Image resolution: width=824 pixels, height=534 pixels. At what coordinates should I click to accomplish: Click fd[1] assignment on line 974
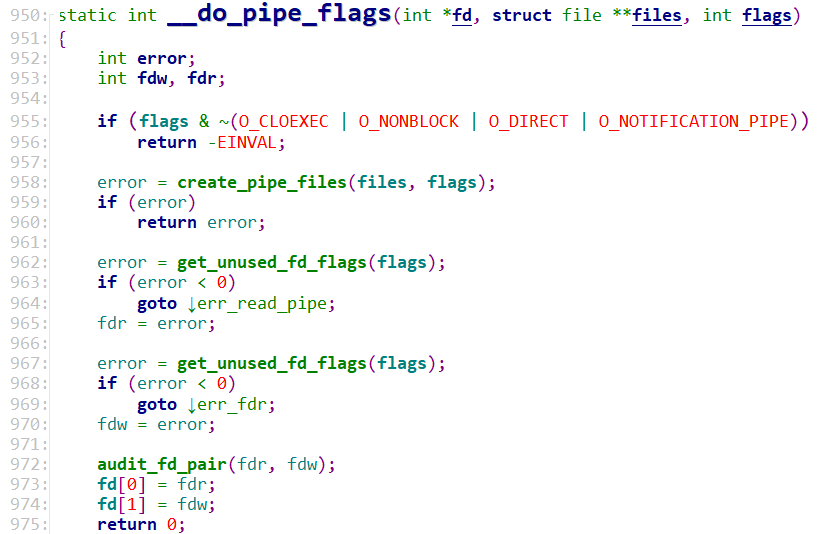[x=156, y=504]
